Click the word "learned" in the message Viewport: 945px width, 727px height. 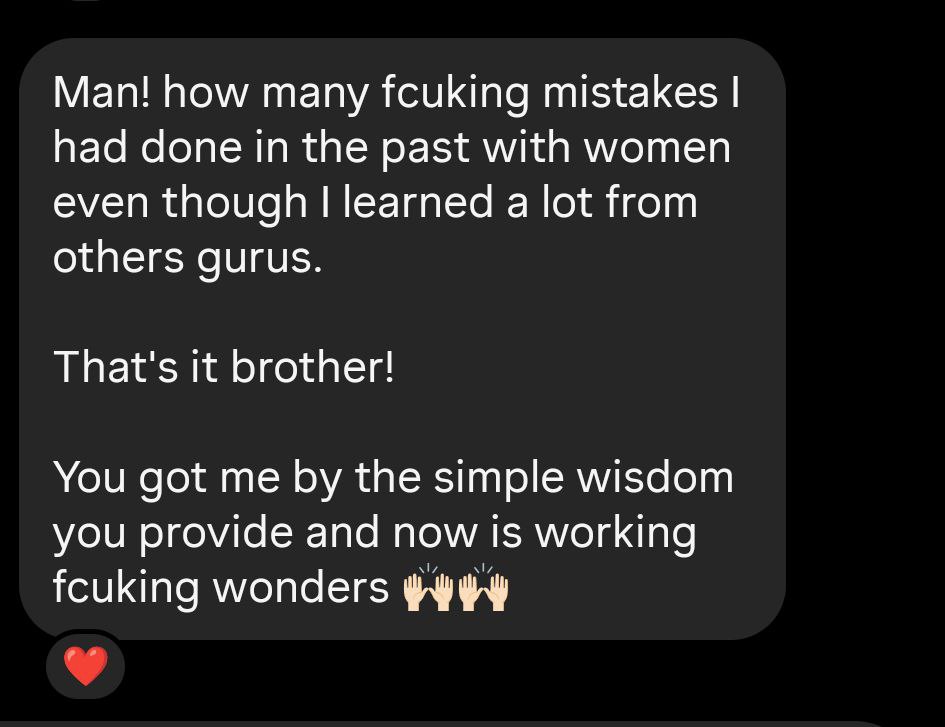(x=418, y=202)
